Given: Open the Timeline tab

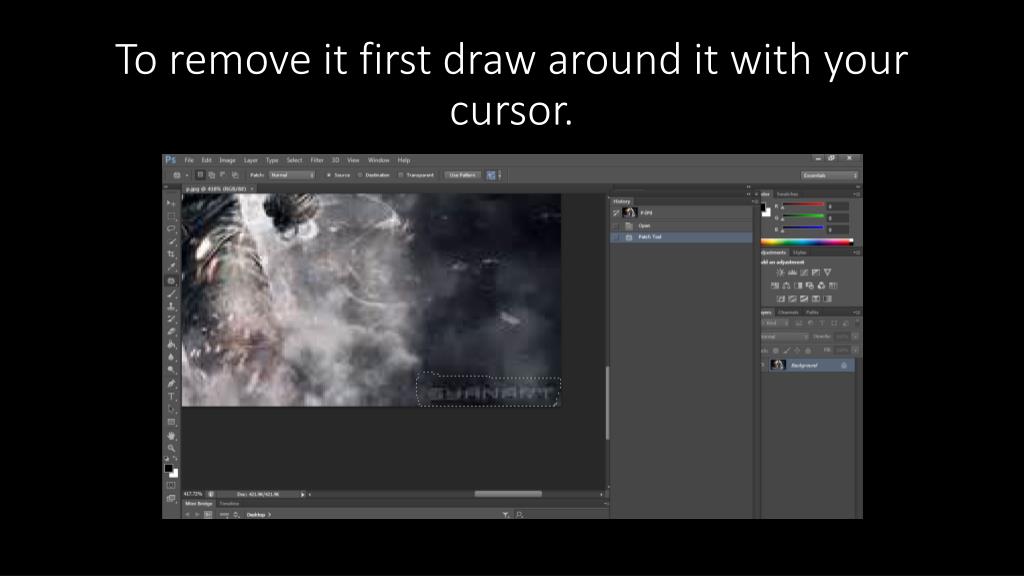Looking at the screenshot, I should click(229, 504).
